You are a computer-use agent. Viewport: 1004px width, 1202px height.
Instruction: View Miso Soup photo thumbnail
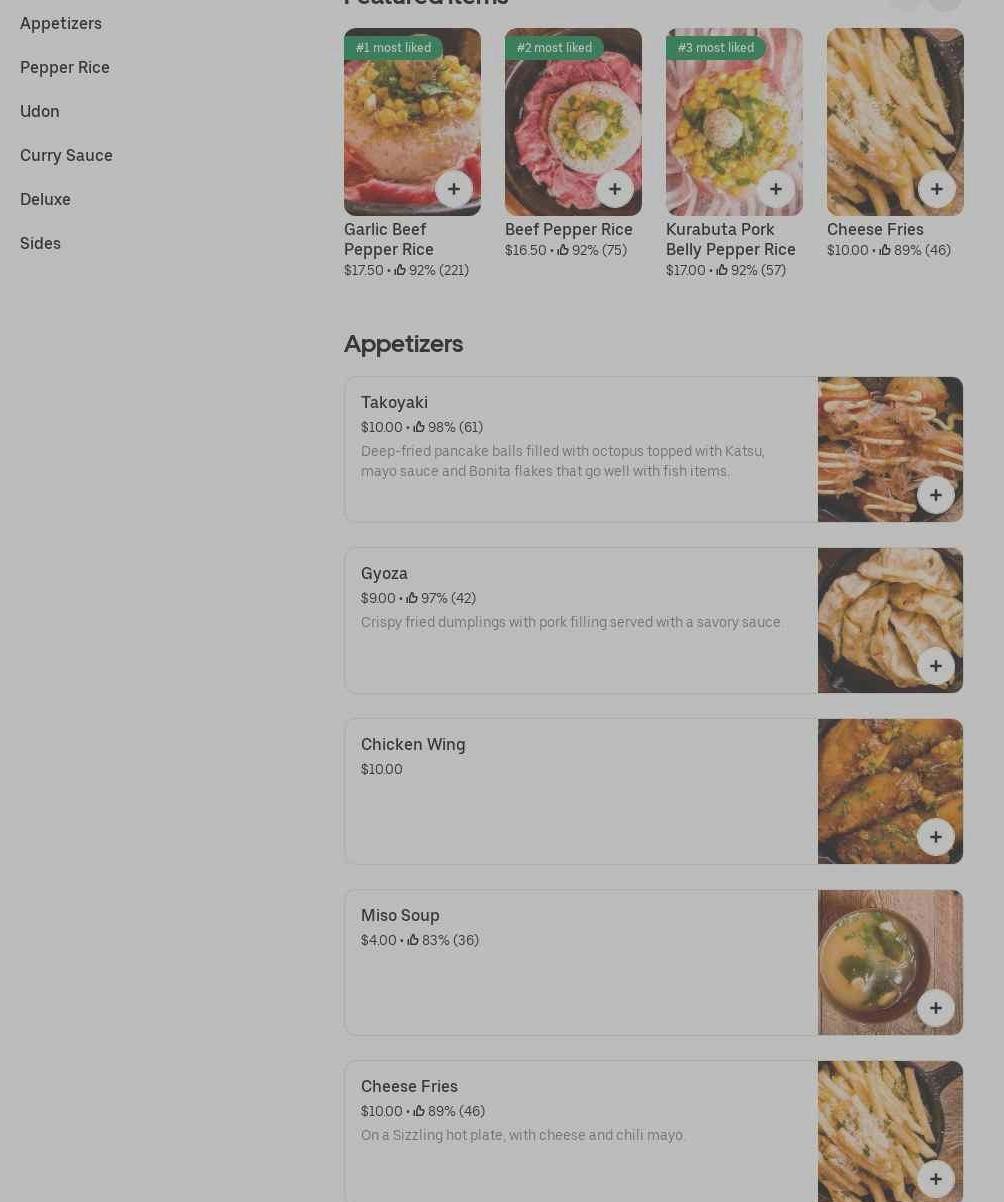coord(890,962)
